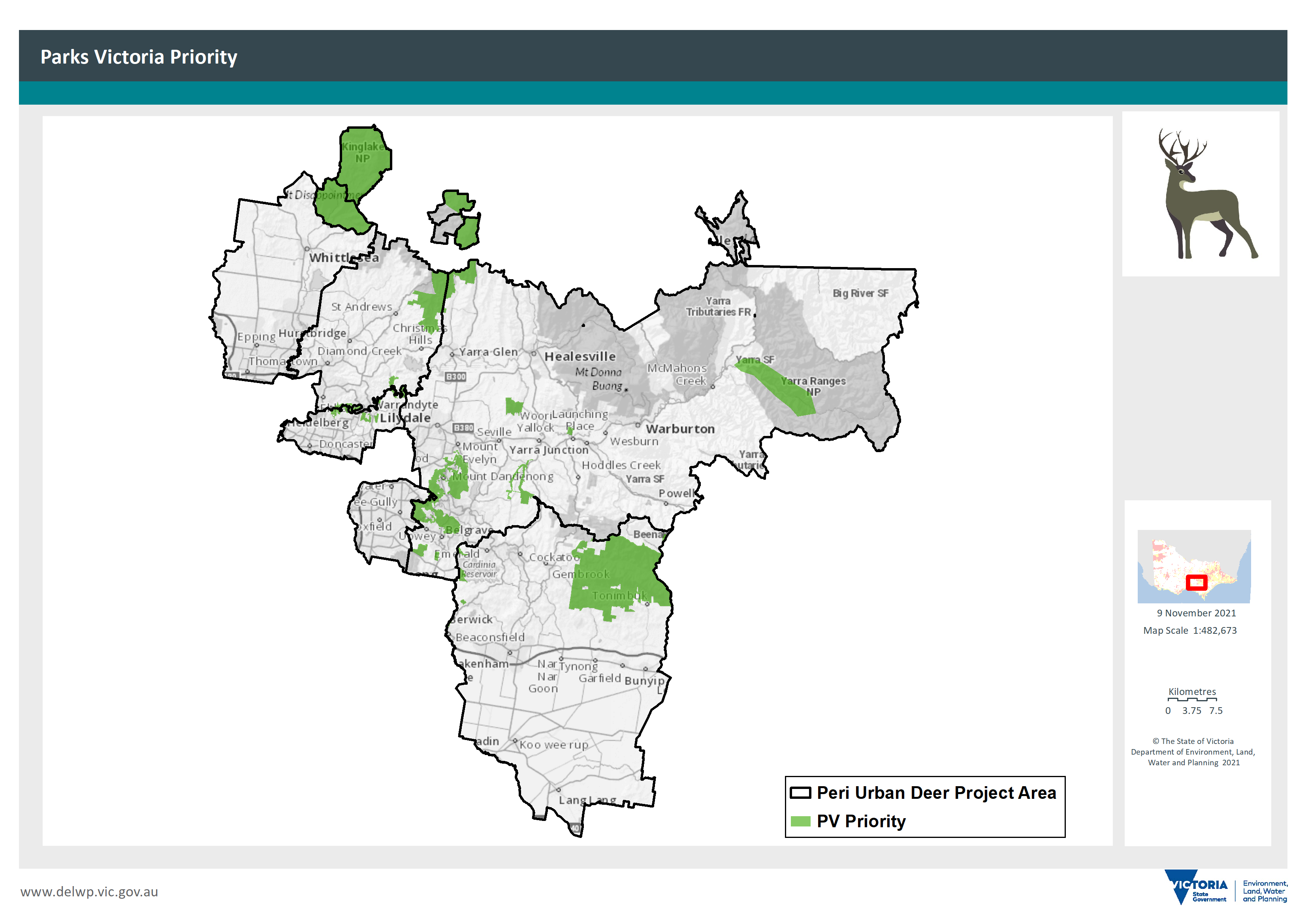The height and width of the screenshot is (924, 1306).
Task: Click the 'Launching Place' map label
Action: tap(580, 421)
